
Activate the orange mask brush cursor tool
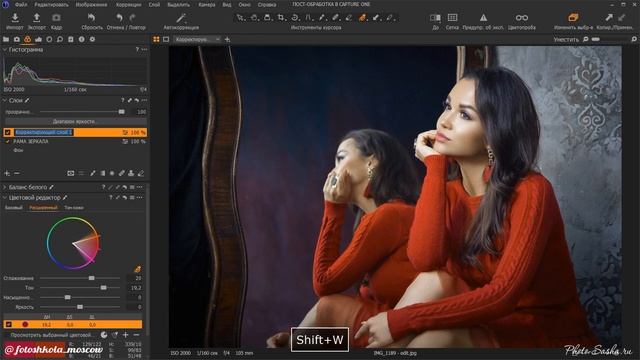362,18
